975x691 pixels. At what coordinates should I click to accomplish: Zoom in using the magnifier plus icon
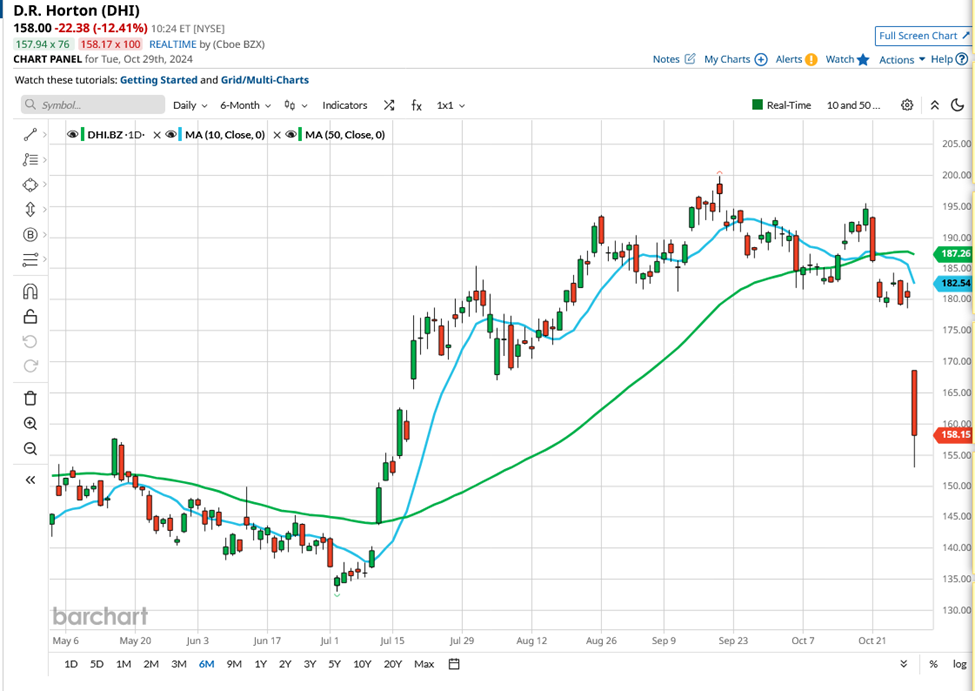click(29, 424)
